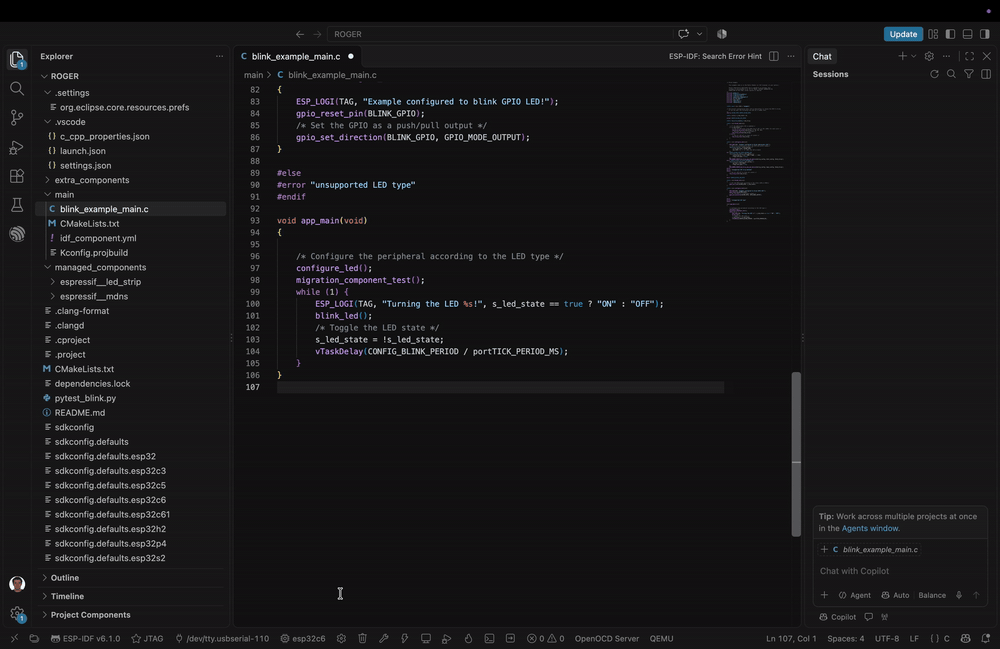
Task: Open the Agents window link
Action: [870, 529]
